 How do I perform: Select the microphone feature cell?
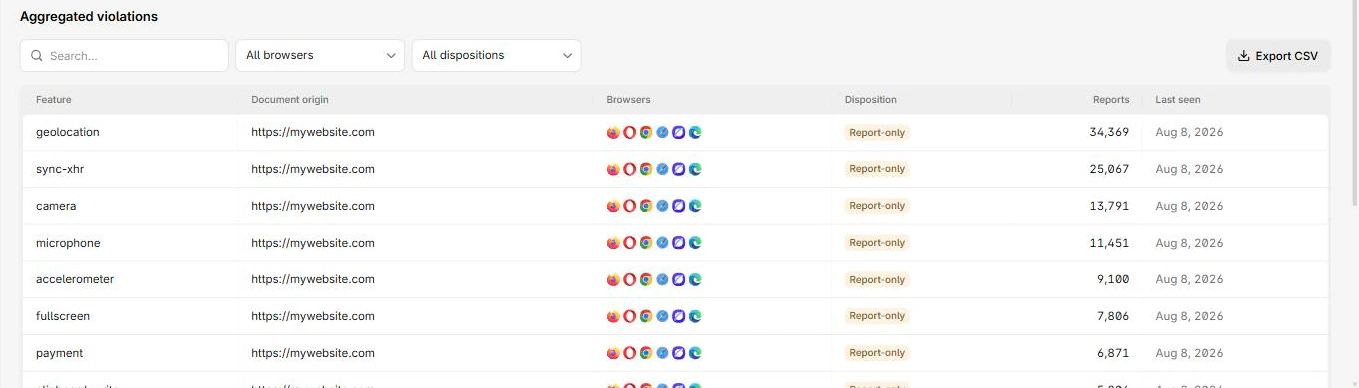(68, 243)
